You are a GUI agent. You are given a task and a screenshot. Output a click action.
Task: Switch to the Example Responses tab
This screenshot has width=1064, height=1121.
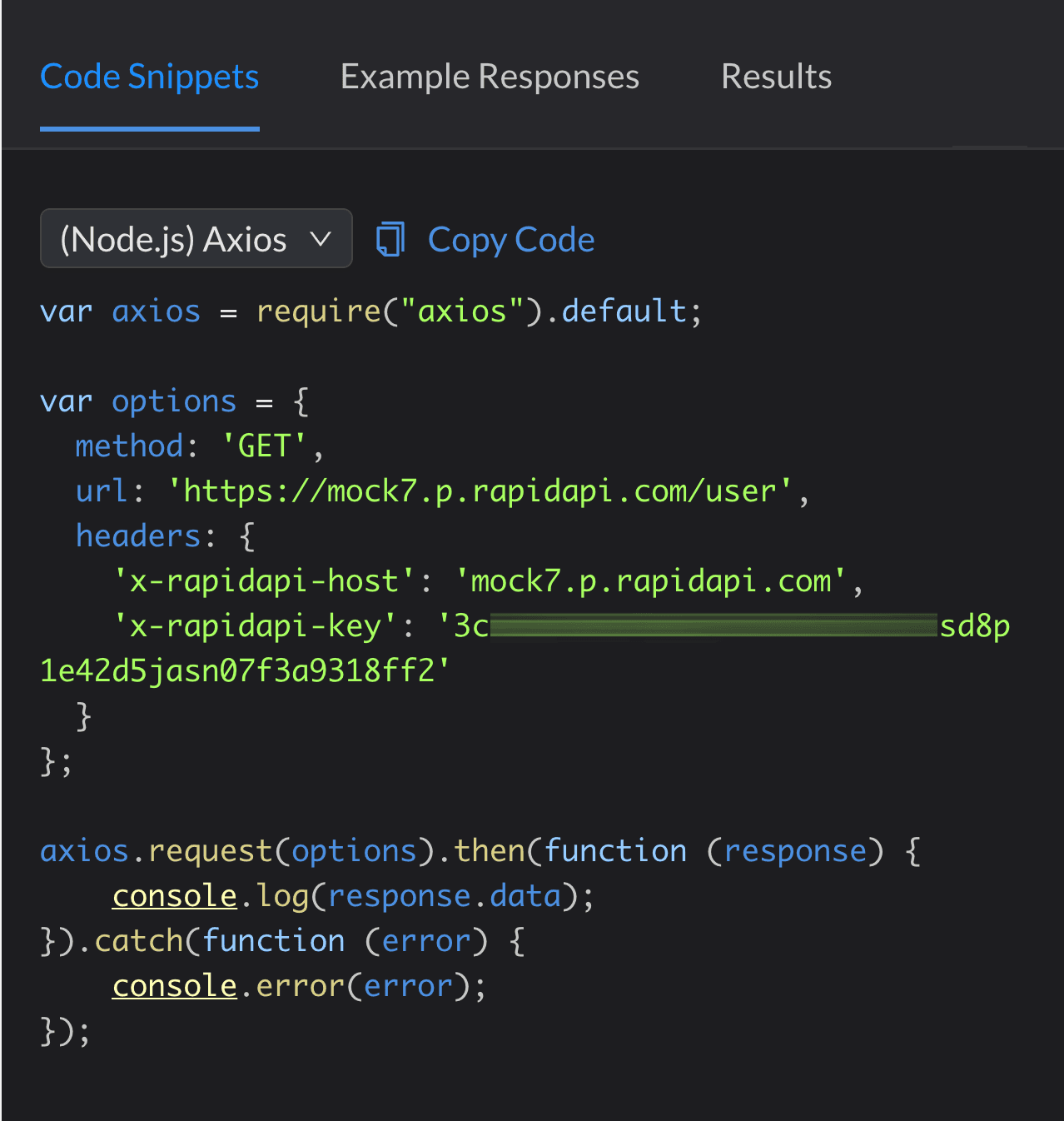489,76
